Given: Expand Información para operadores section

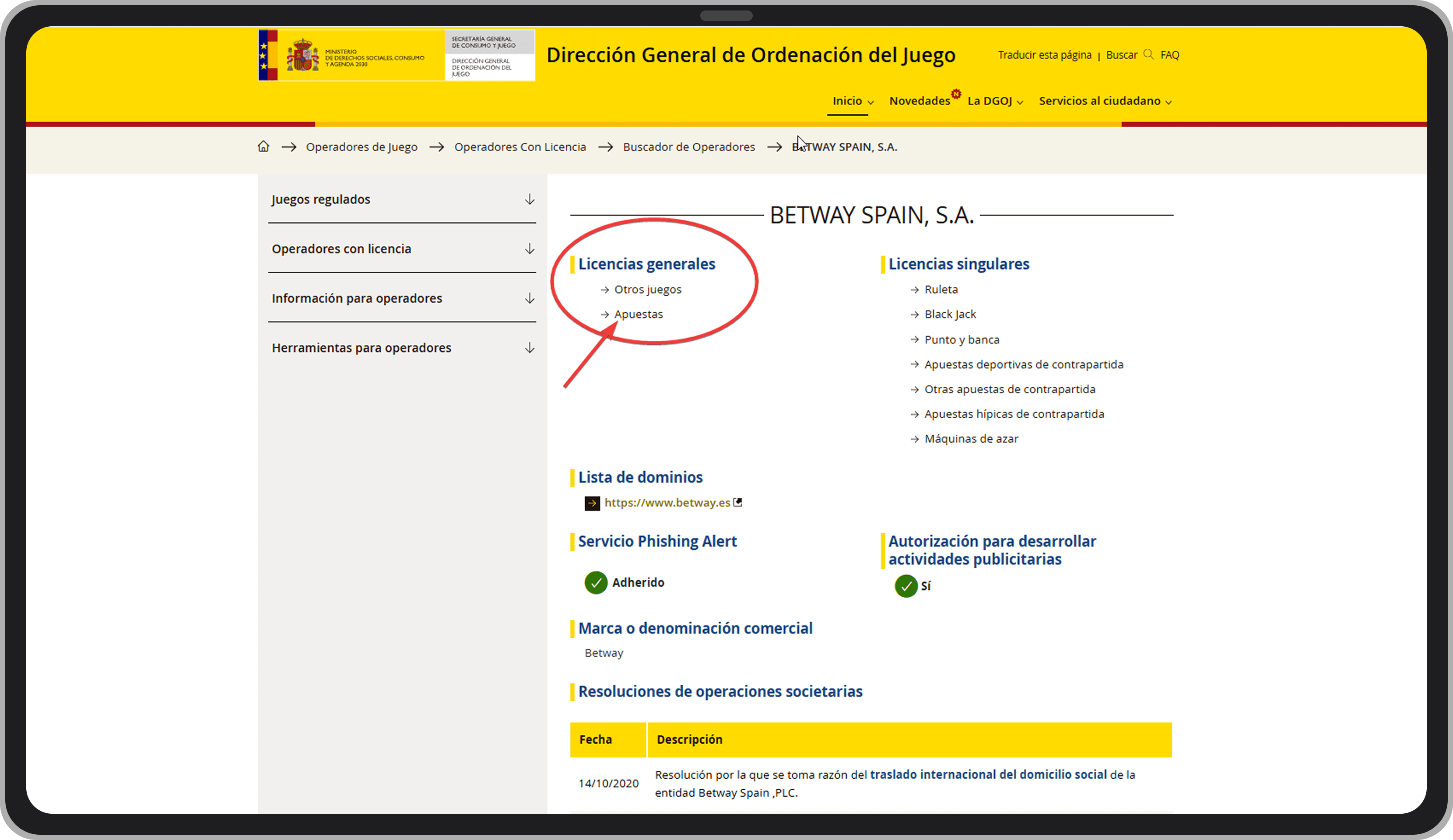Looking at the screenshot, I should point(403,299).
